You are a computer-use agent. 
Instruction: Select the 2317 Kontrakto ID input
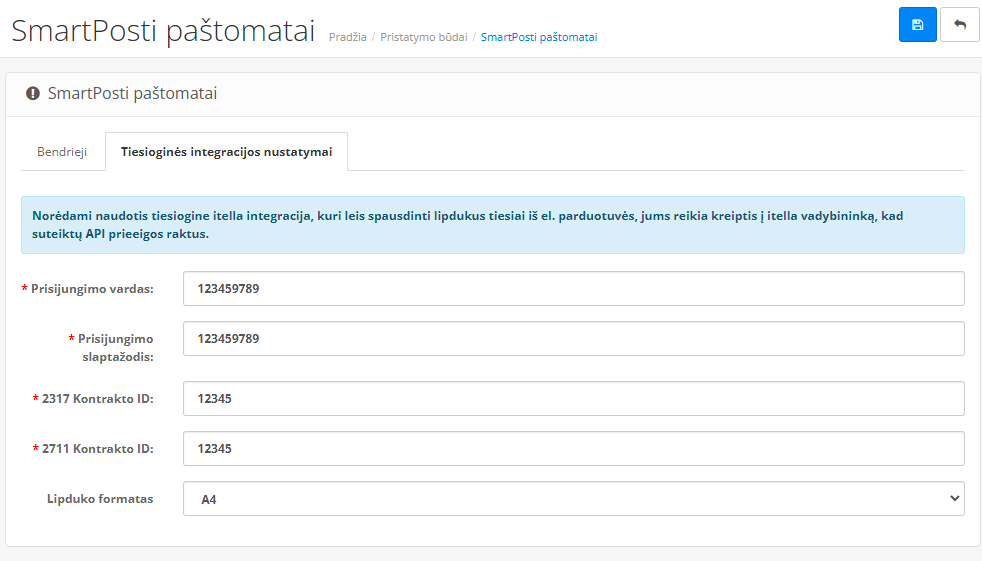[x=573, y=398]
